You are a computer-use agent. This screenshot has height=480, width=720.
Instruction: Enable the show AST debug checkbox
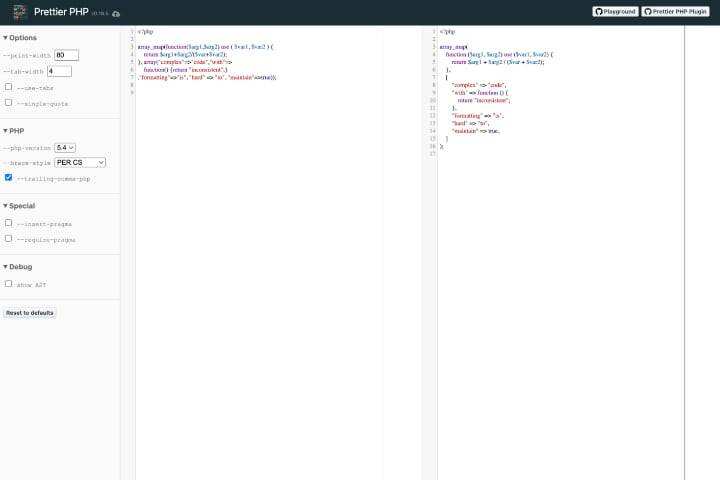pyautogui.click(x=9, y=284)
